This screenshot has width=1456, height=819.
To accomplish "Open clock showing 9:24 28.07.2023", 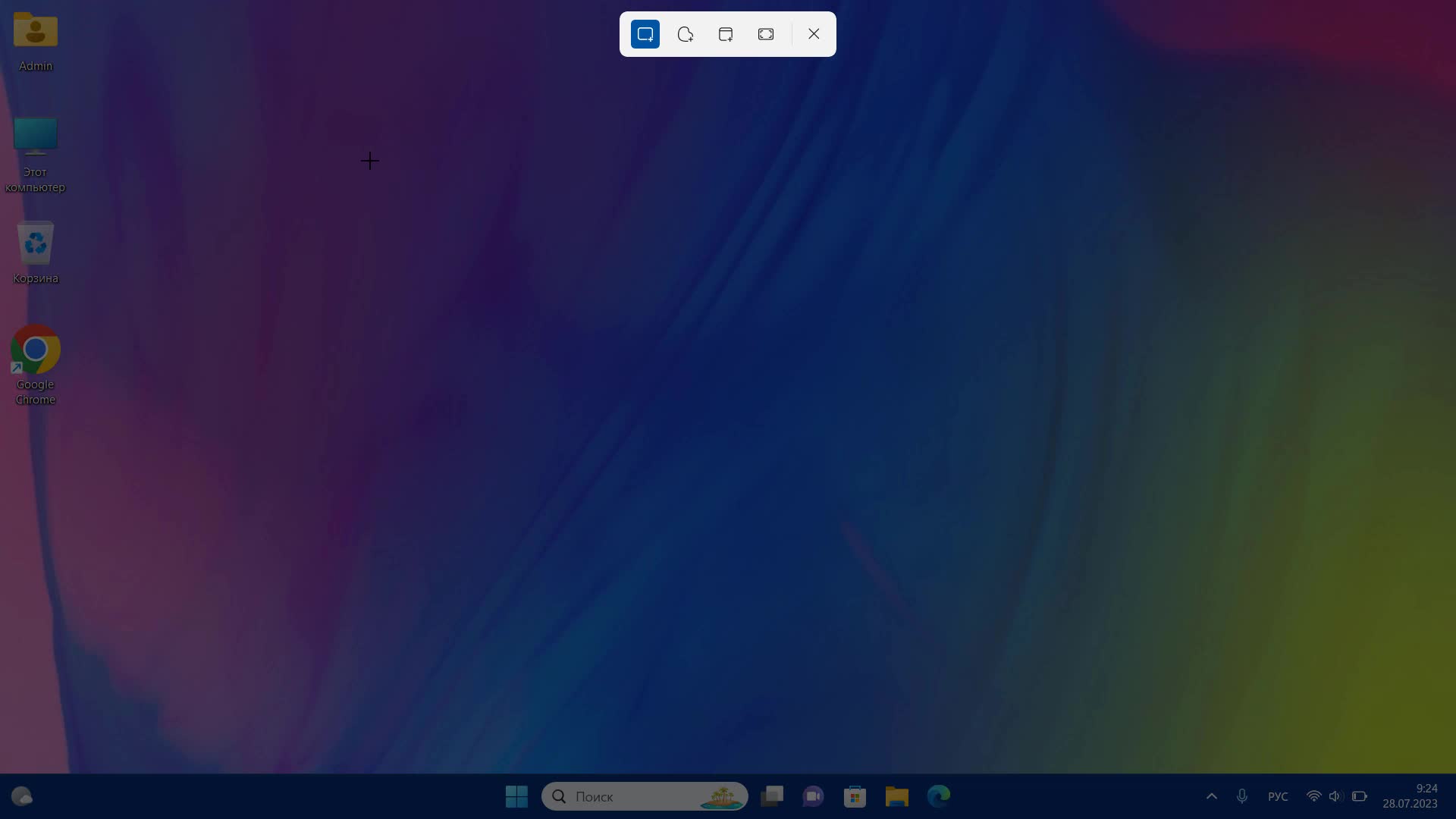I will pyautogui.click(x=1410, y=796).
